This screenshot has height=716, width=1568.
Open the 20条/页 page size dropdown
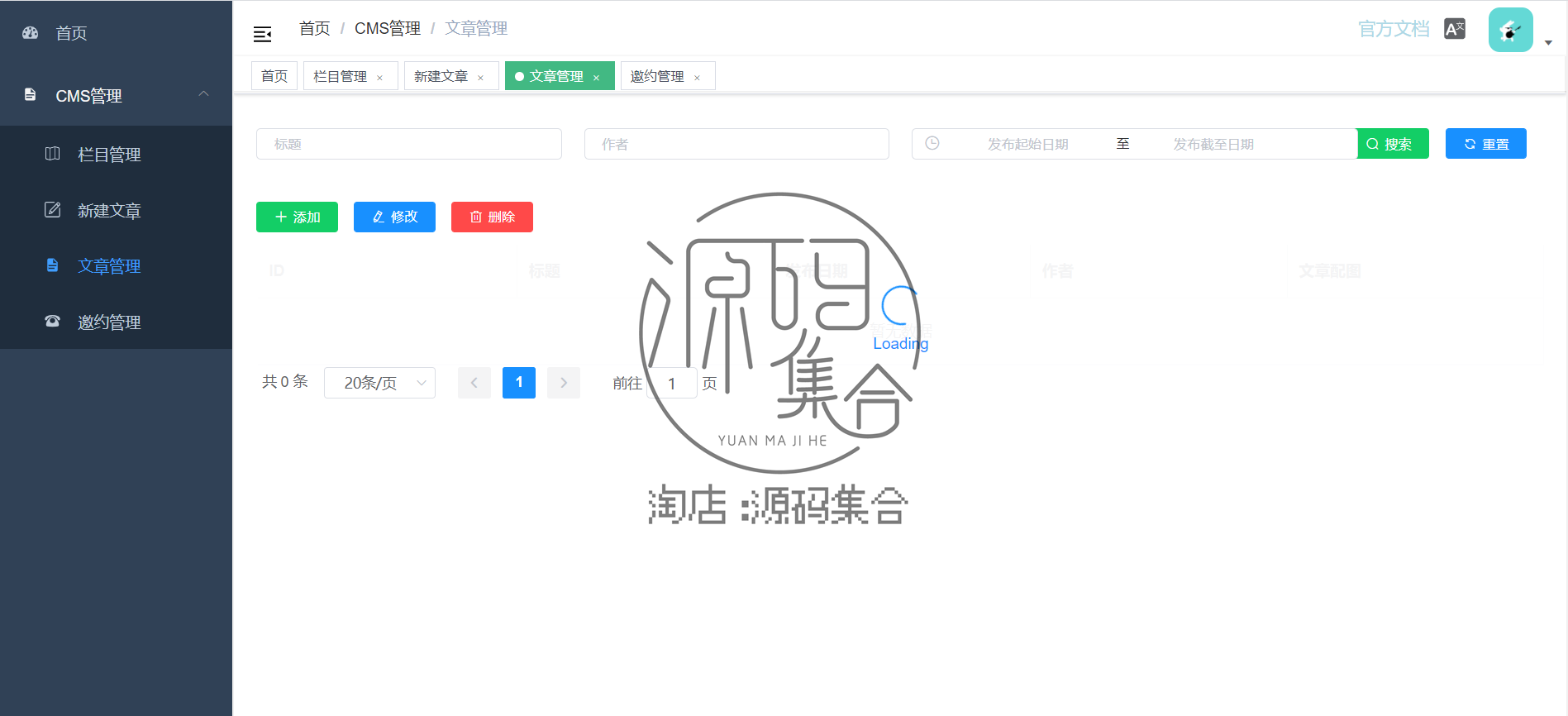point(379,383)
